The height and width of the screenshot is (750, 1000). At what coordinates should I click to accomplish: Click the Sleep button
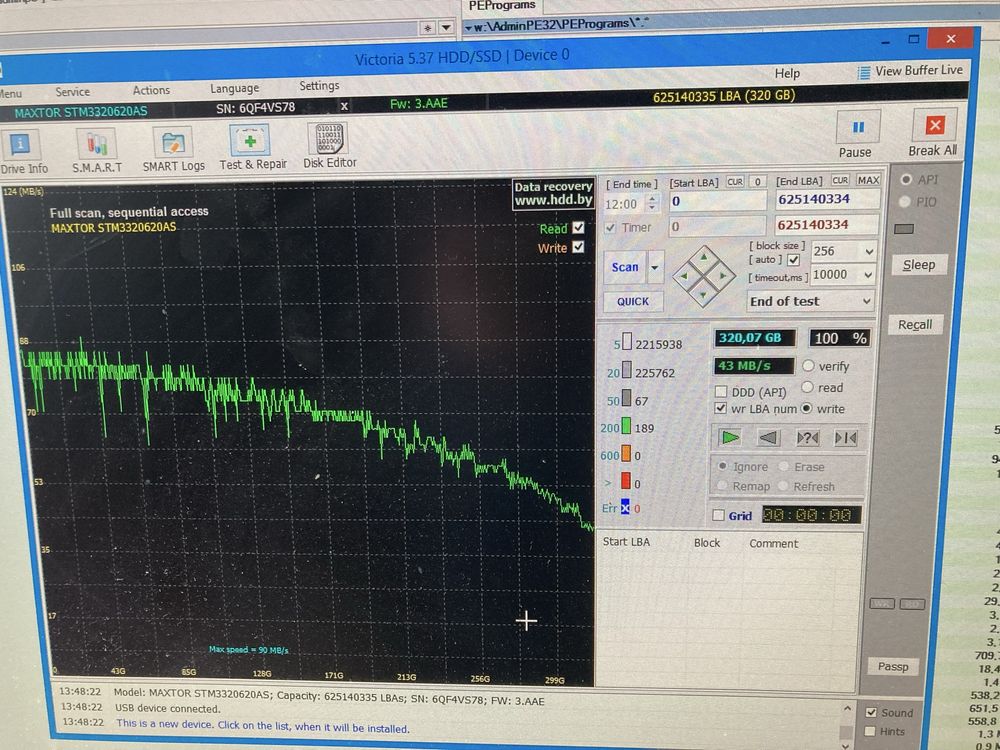point(918,265)
